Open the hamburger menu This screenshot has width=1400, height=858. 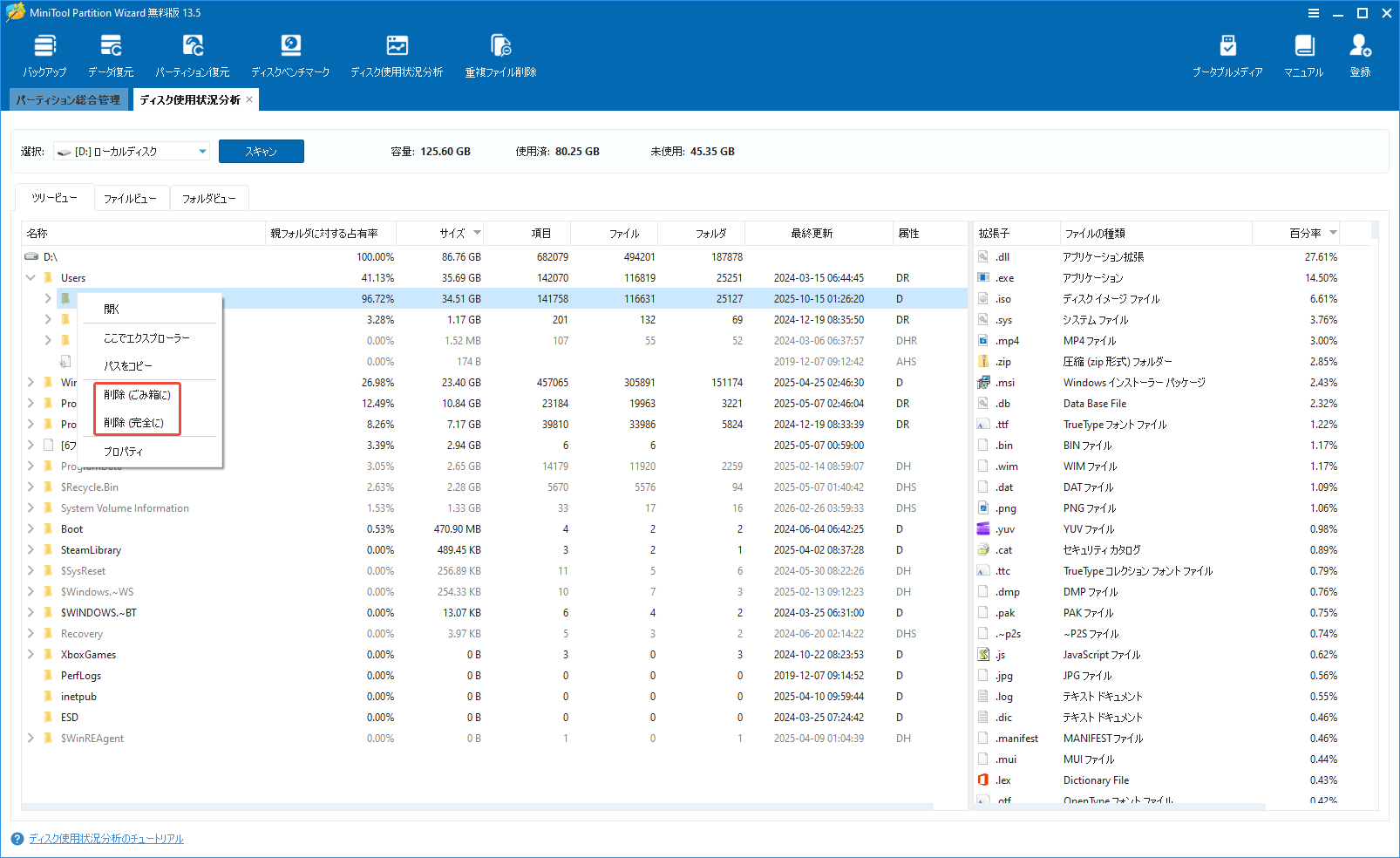(1313, 13)
